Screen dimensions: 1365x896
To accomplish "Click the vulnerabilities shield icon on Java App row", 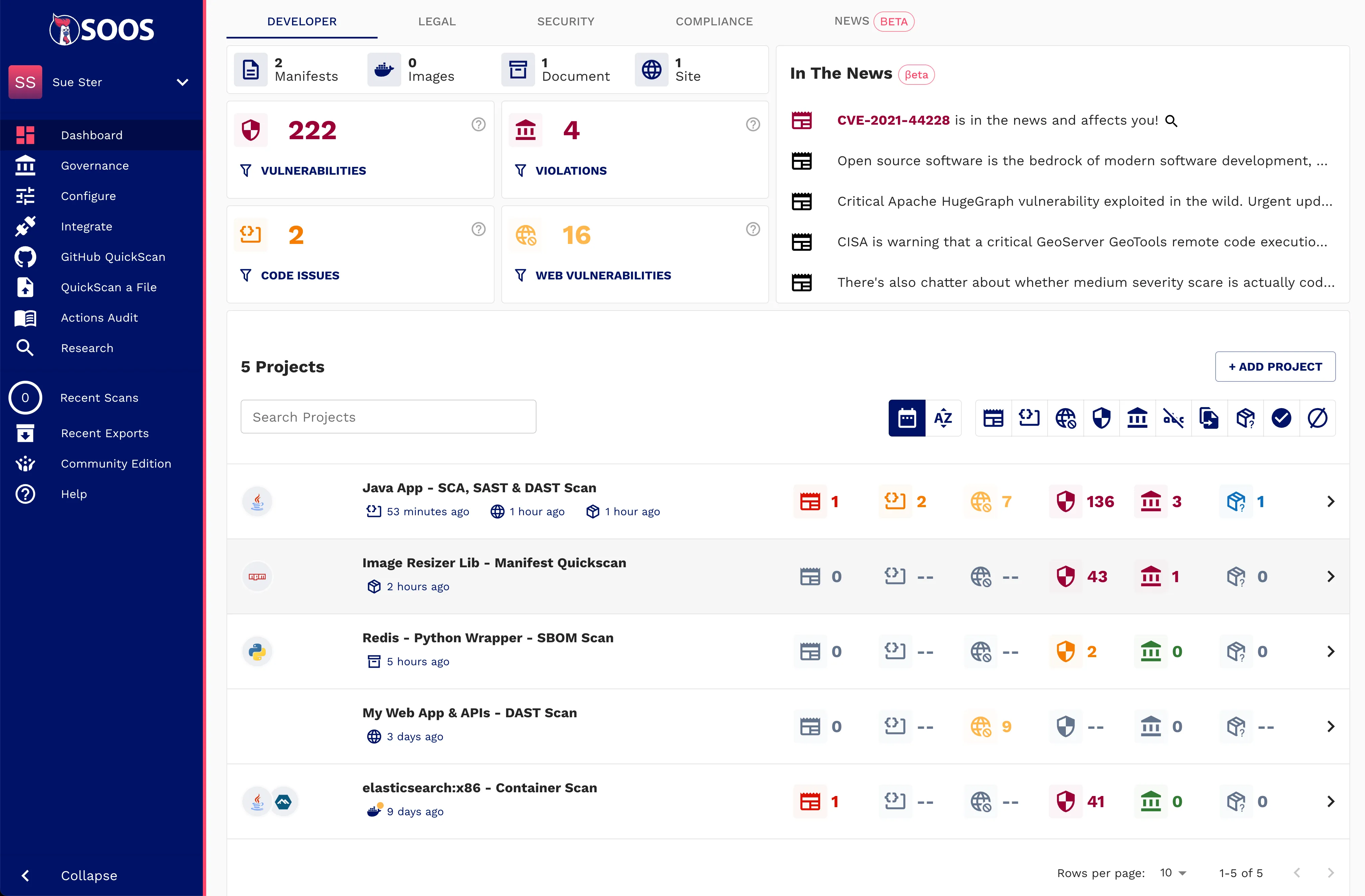I will [x=1065, y=500].
